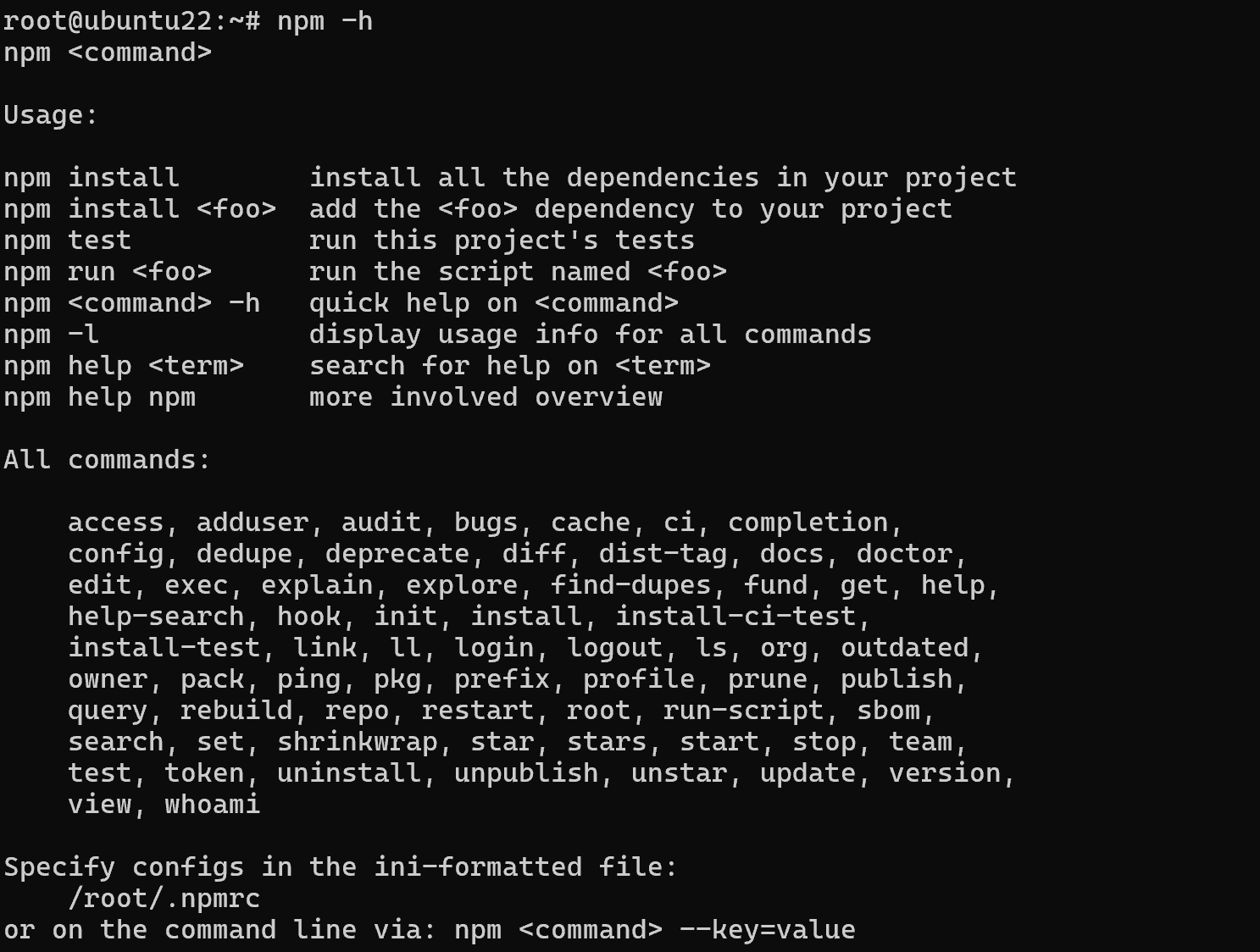Screen dimensions: 1260x952
Task: Click the 'completion' command name
Action: pyautogui.click(x=808, y=523)
